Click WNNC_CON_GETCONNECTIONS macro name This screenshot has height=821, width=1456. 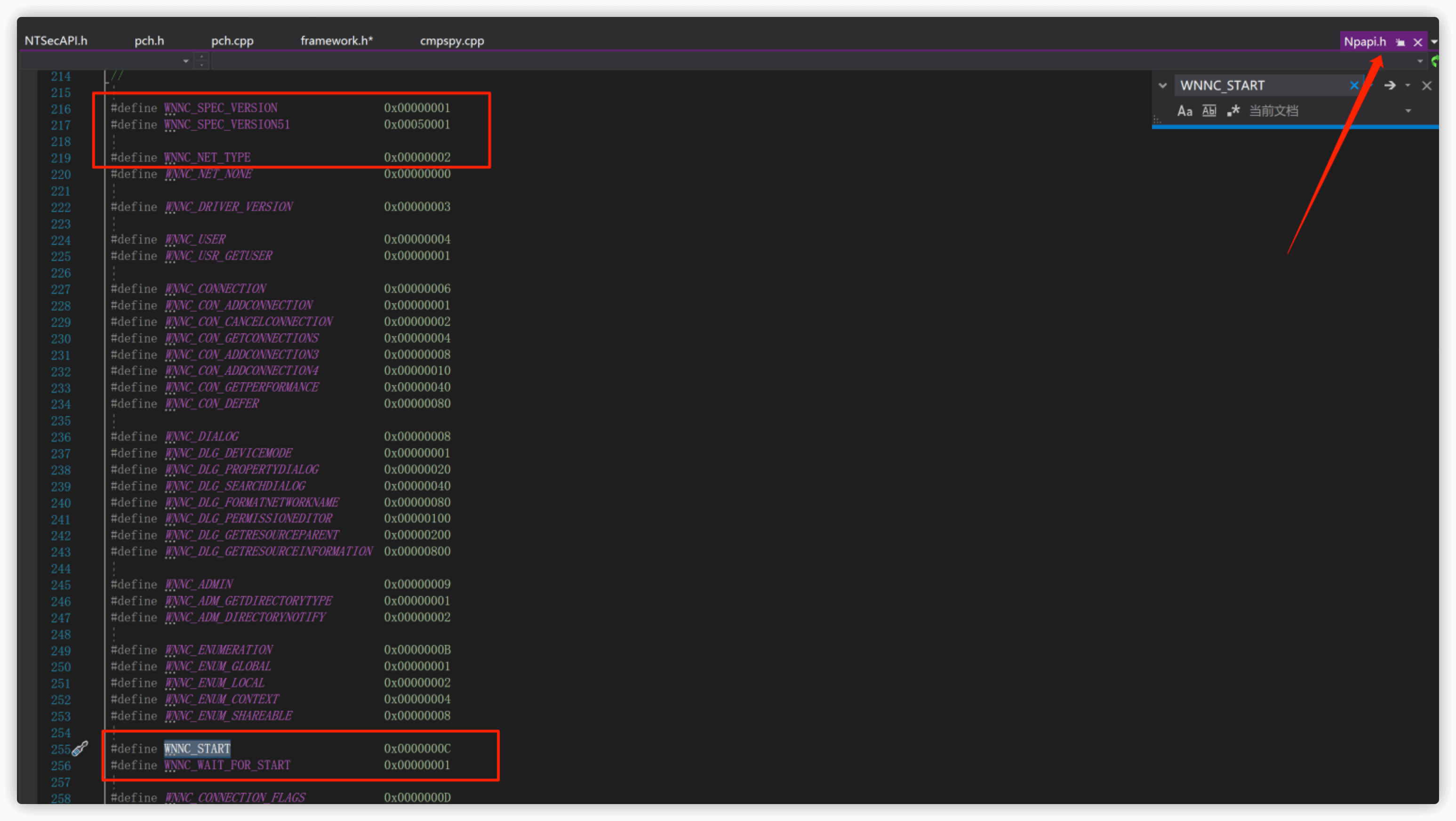(241, 338)
